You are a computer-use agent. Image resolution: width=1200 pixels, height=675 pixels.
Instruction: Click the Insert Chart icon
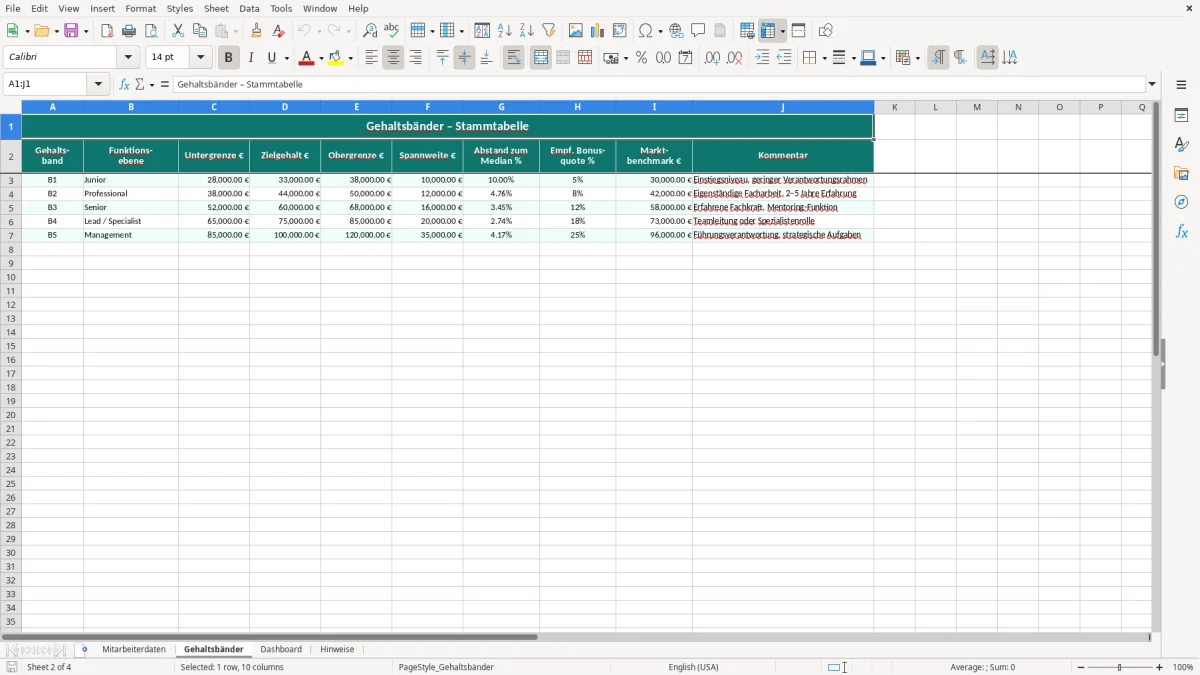pos(598,31)
